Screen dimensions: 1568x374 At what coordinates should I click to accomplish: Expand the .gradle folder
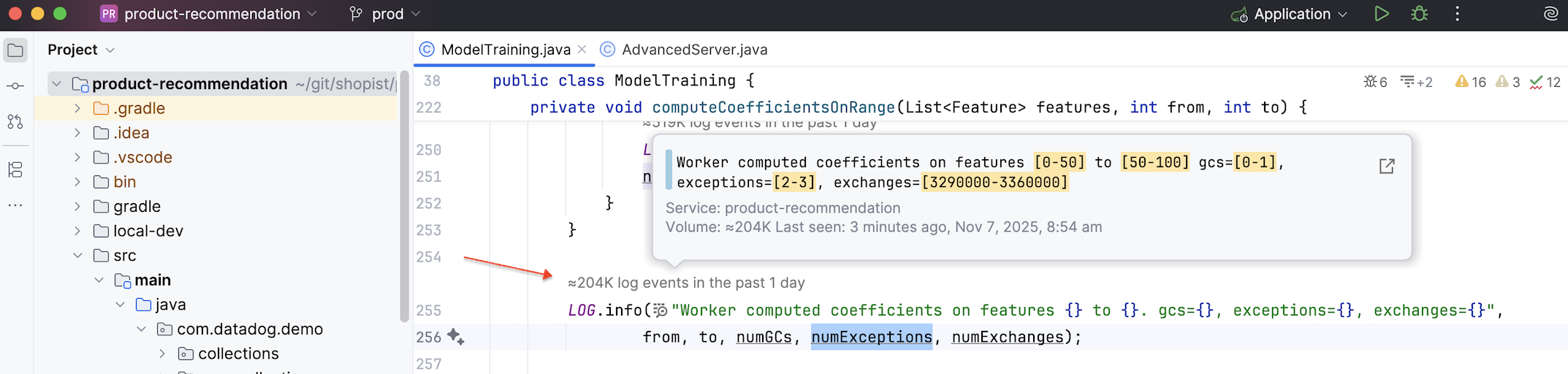pos(77,109)
